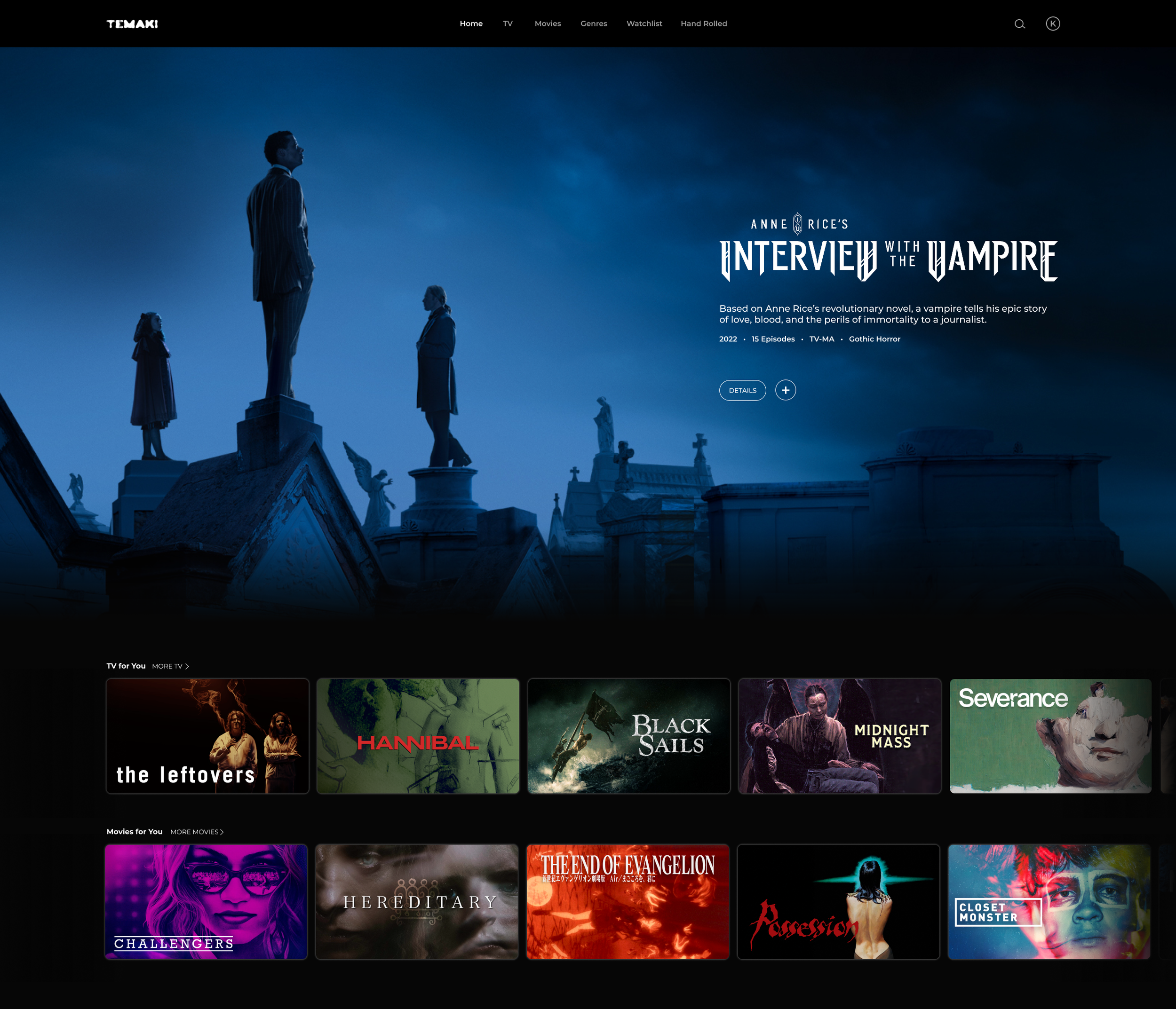Open the Hand Rolled section
Screen dimensions: 1176x1009
point(704,24)
